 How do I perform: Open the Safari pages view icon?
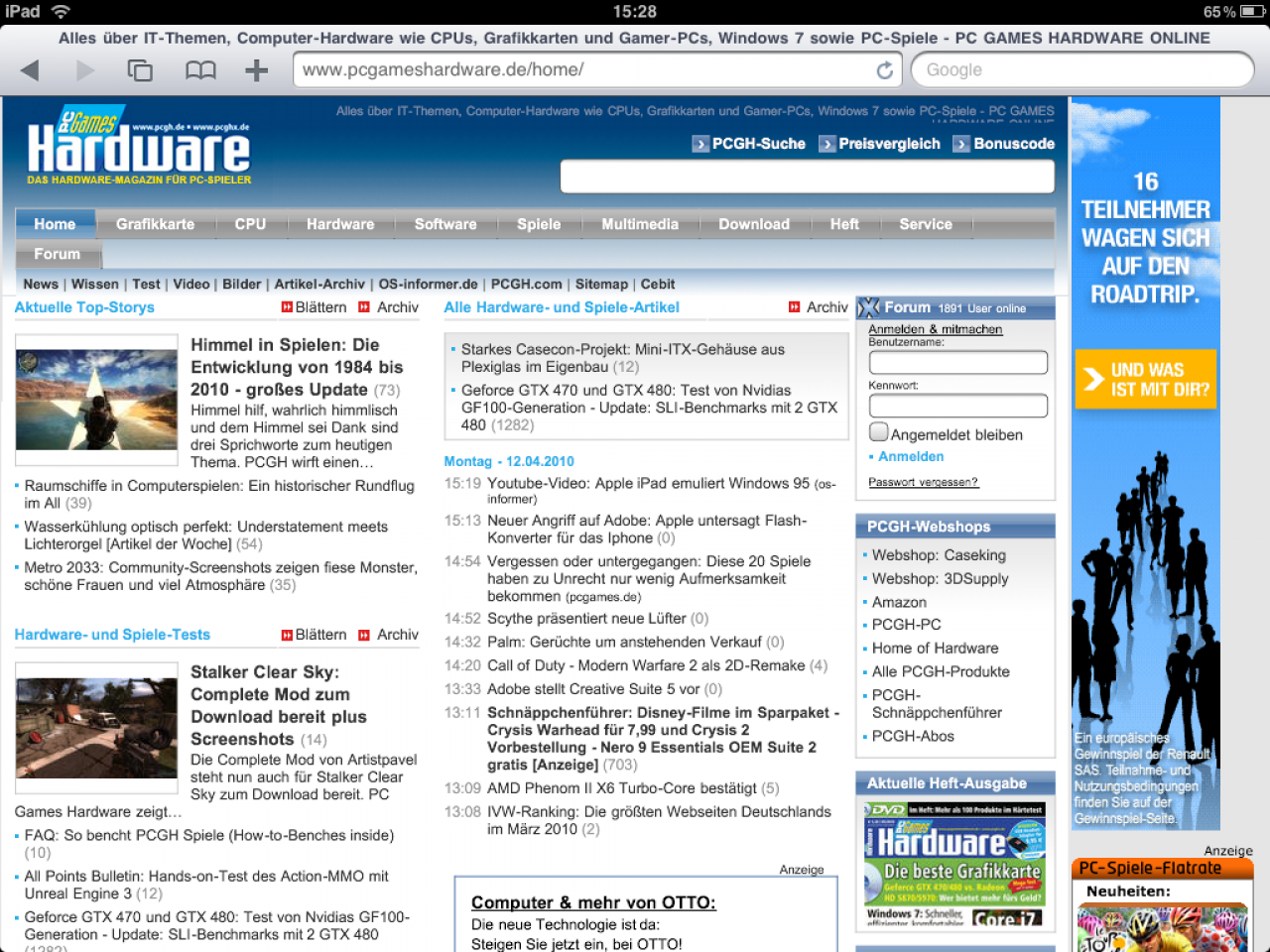point(140,70)
